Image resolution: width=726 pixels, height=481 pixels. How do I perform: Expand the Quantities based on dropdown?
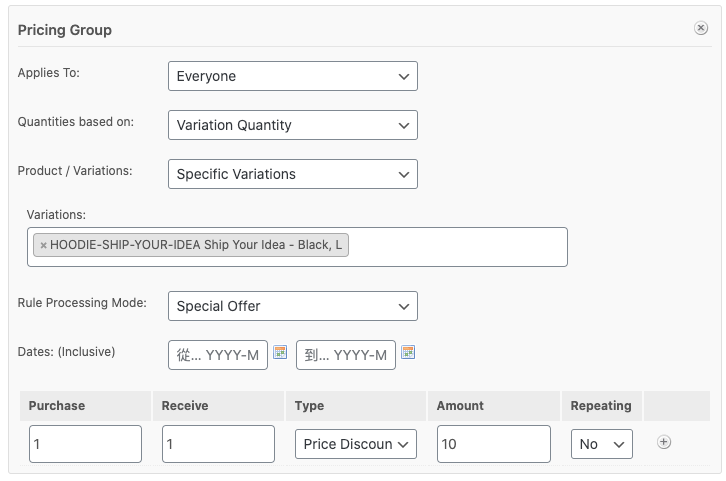coord(292,125)
